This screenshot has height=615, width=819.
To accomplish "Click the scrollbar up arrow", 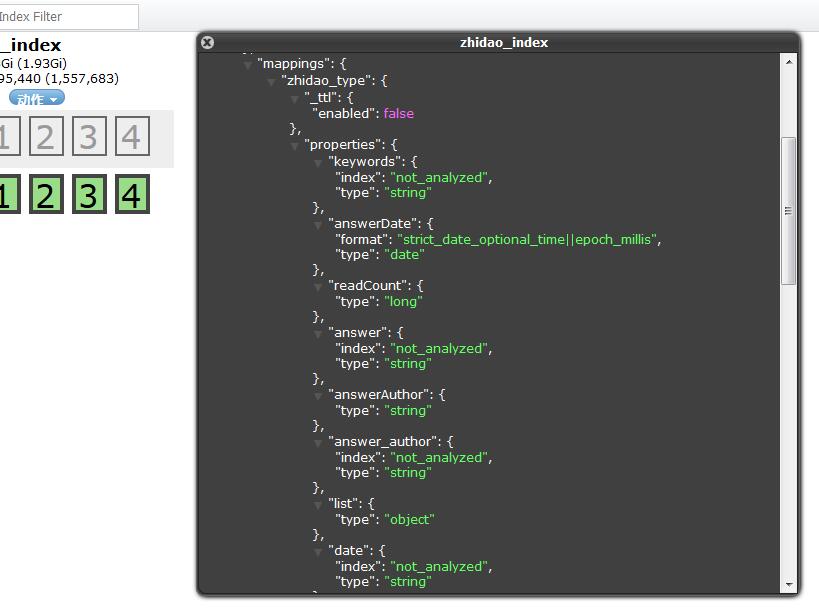I will (789, 62).
